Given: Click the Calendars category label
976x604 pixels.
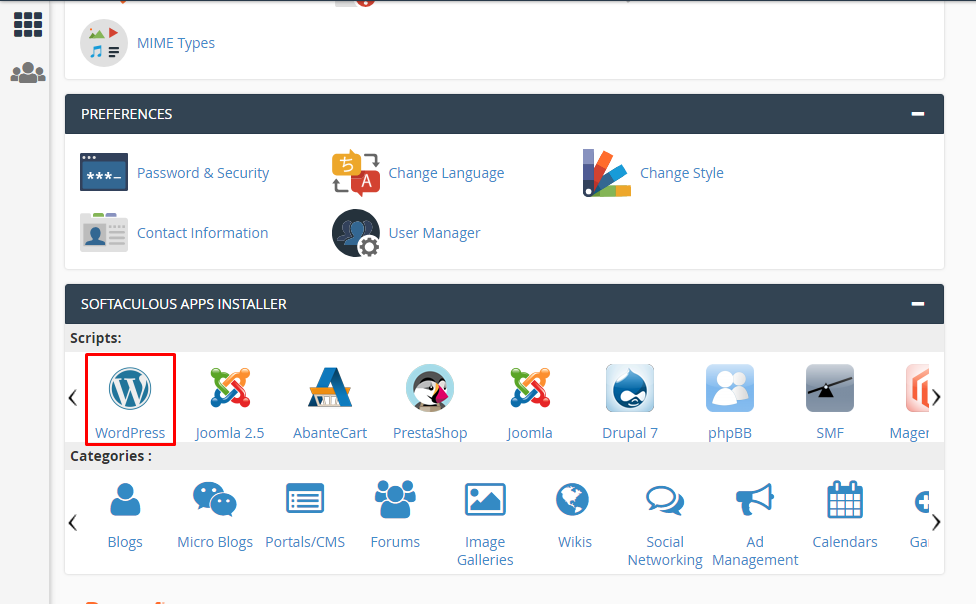Looking at the screenshot, I should coord(845,542).
